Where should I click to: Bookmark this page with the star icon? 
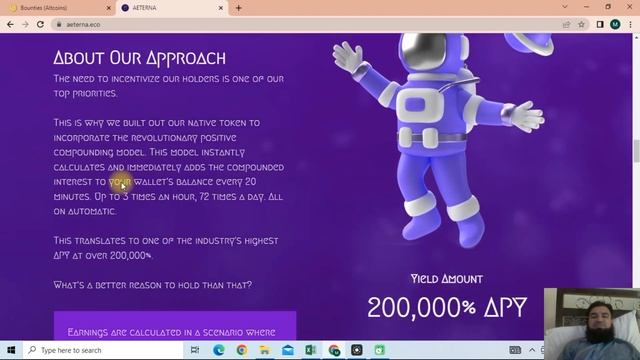[581, 24]
